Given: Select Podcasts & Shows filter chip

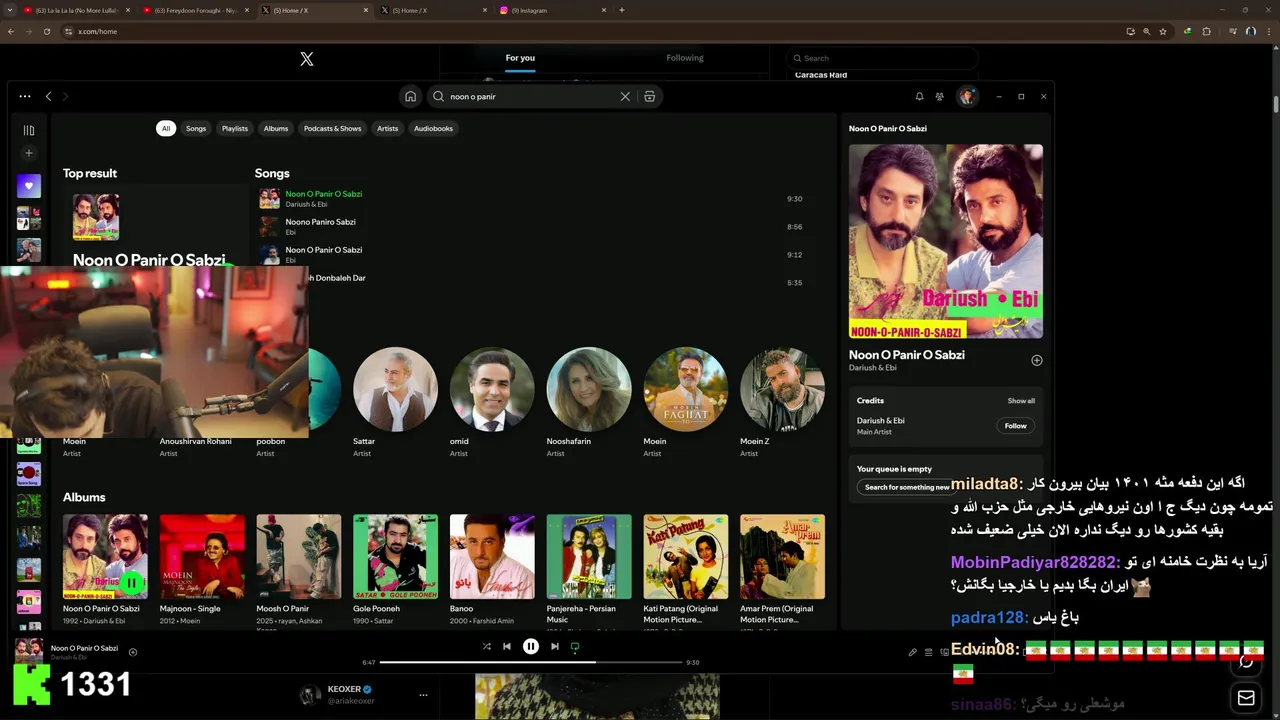Looking at the screenshot, I should tap(333, 128).
